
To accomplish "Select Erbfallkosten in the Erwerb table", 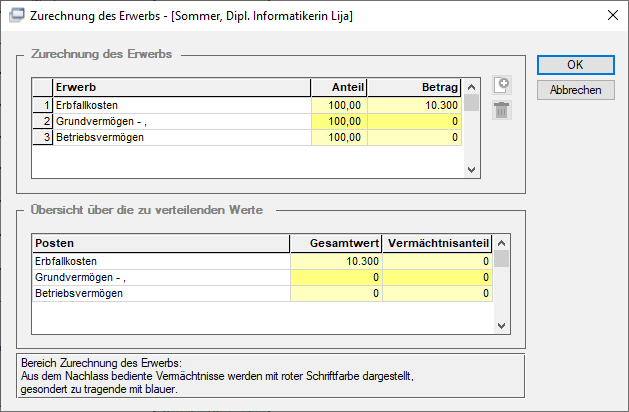I will tap(182, 105).
